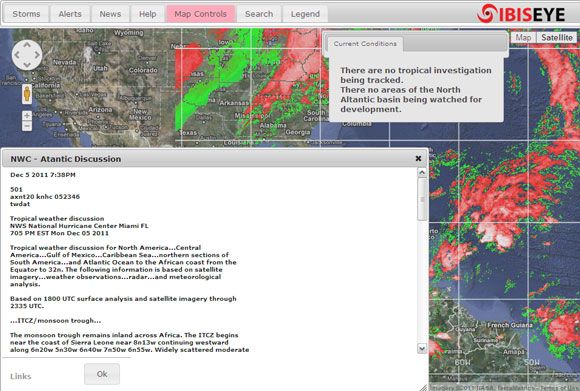
Task: Open the Storms menu
Action: [26, 14]
